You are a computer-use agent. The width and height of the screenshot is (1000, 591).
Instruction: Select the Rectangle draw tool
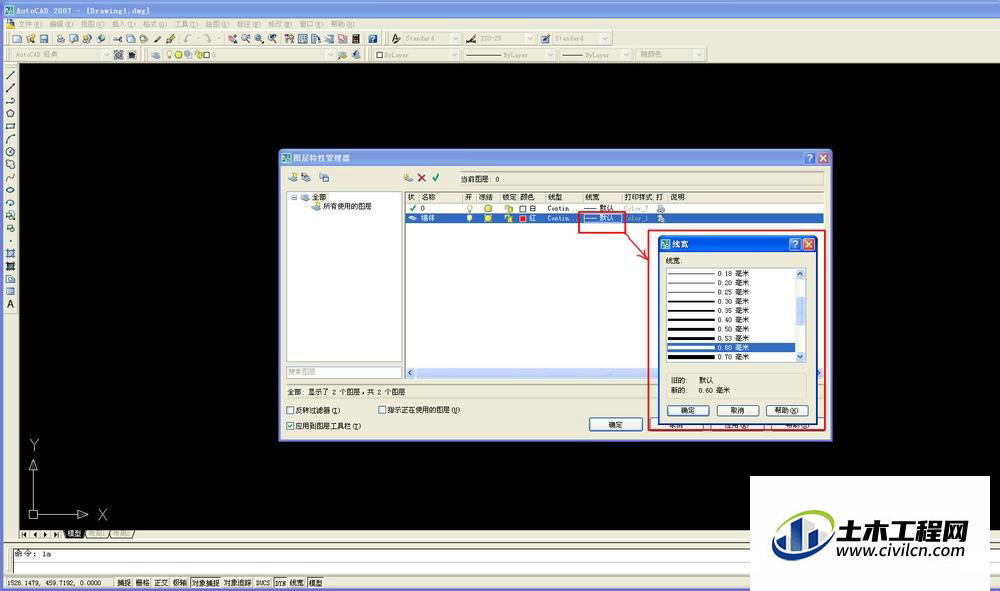pyautogui.click(x=10, y=126)
